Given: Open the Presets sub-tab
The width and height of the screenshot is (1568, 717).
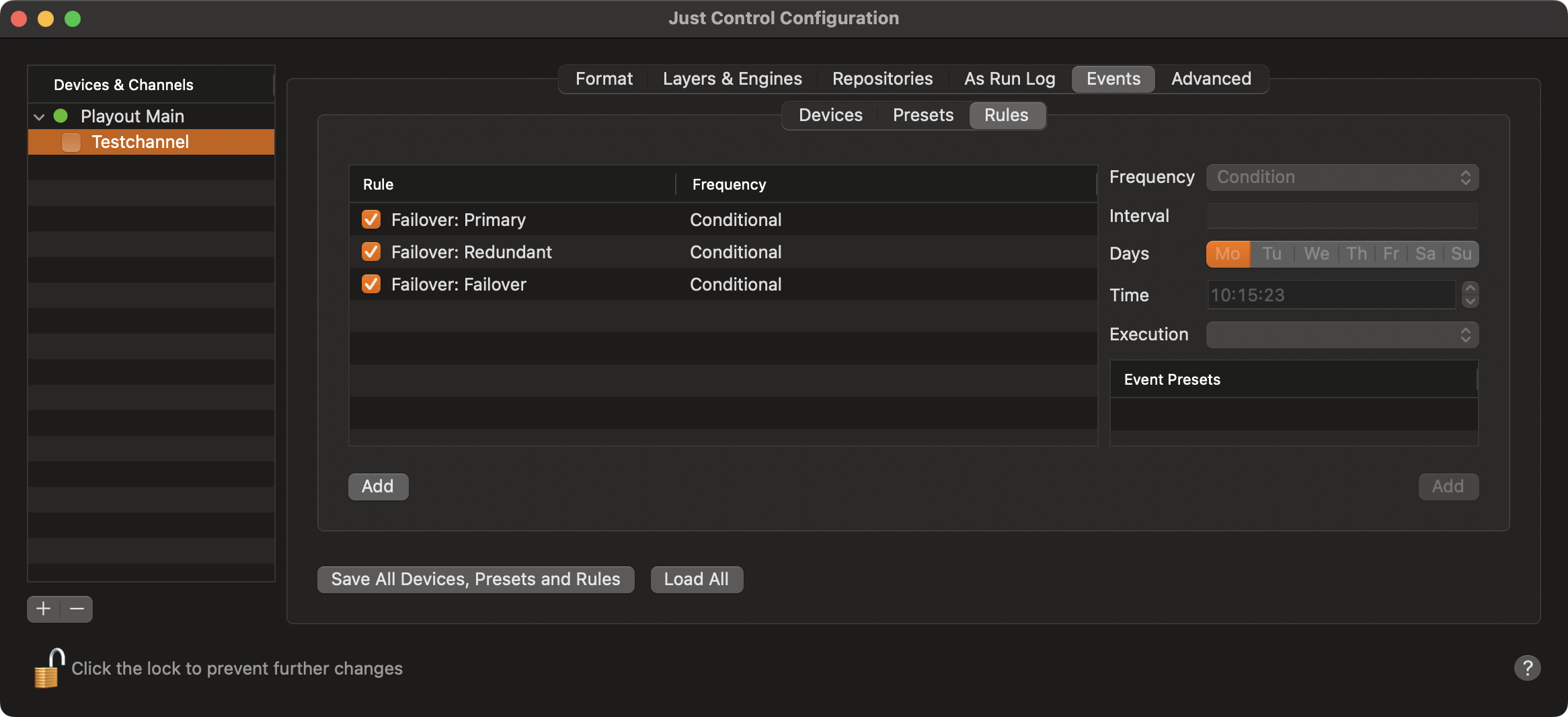Looking at the screenshot, I should tap(923, 115).
